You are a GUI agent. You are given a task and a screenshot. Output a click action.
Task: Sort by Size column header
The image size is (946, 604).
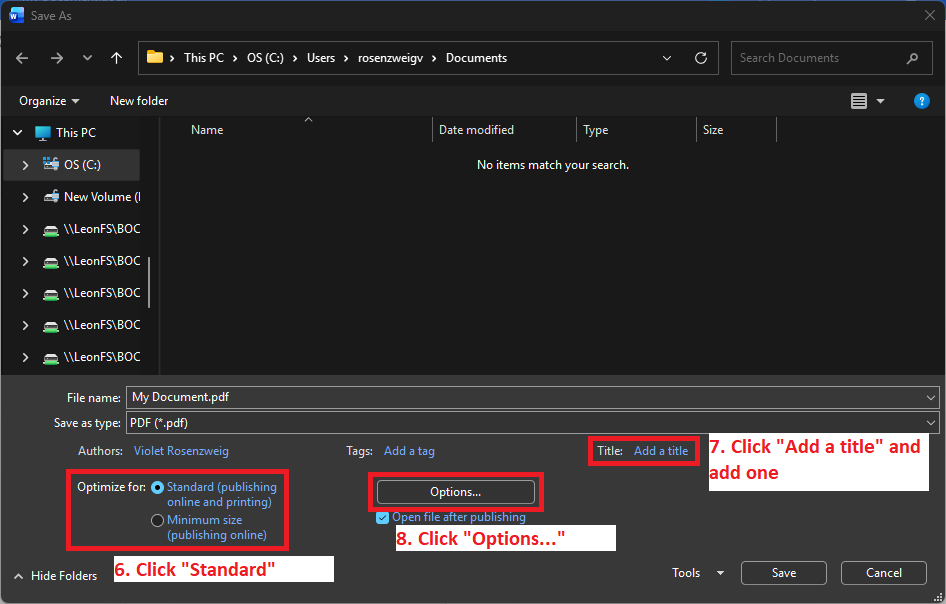click(713, 130)
